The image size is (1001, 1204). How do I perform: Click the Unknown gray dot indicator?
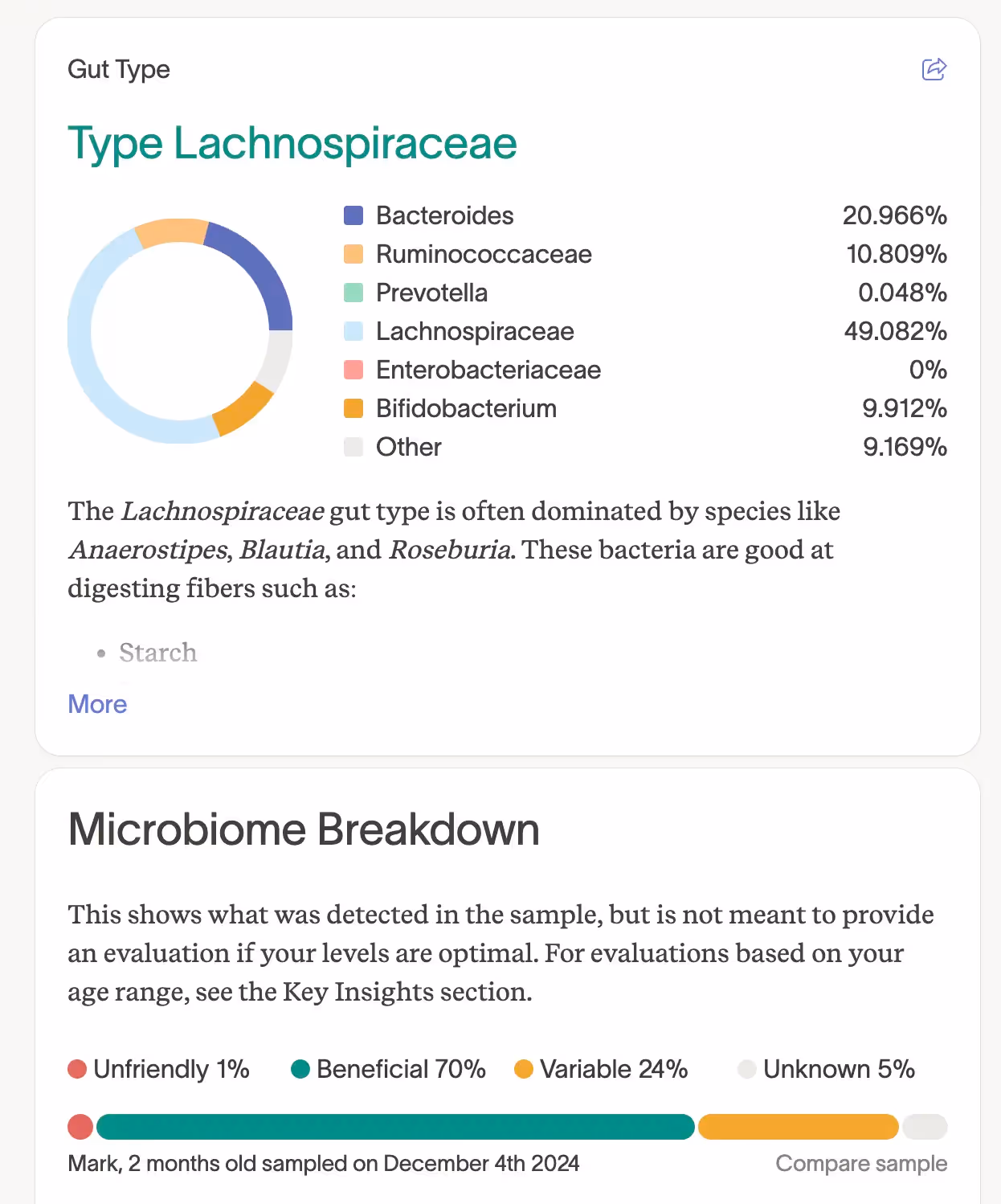coord(748,1069)
